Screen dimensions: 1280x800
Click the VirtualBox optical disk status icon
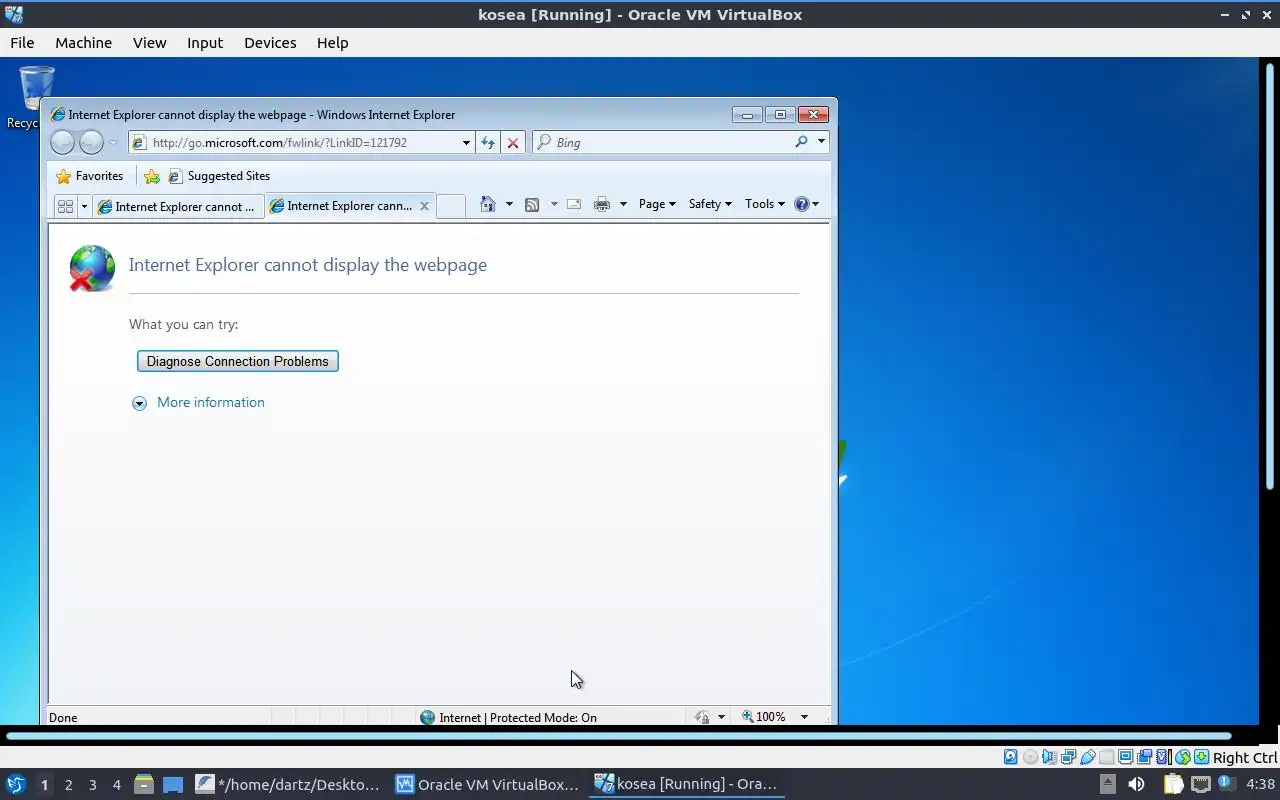[1030, 757]
